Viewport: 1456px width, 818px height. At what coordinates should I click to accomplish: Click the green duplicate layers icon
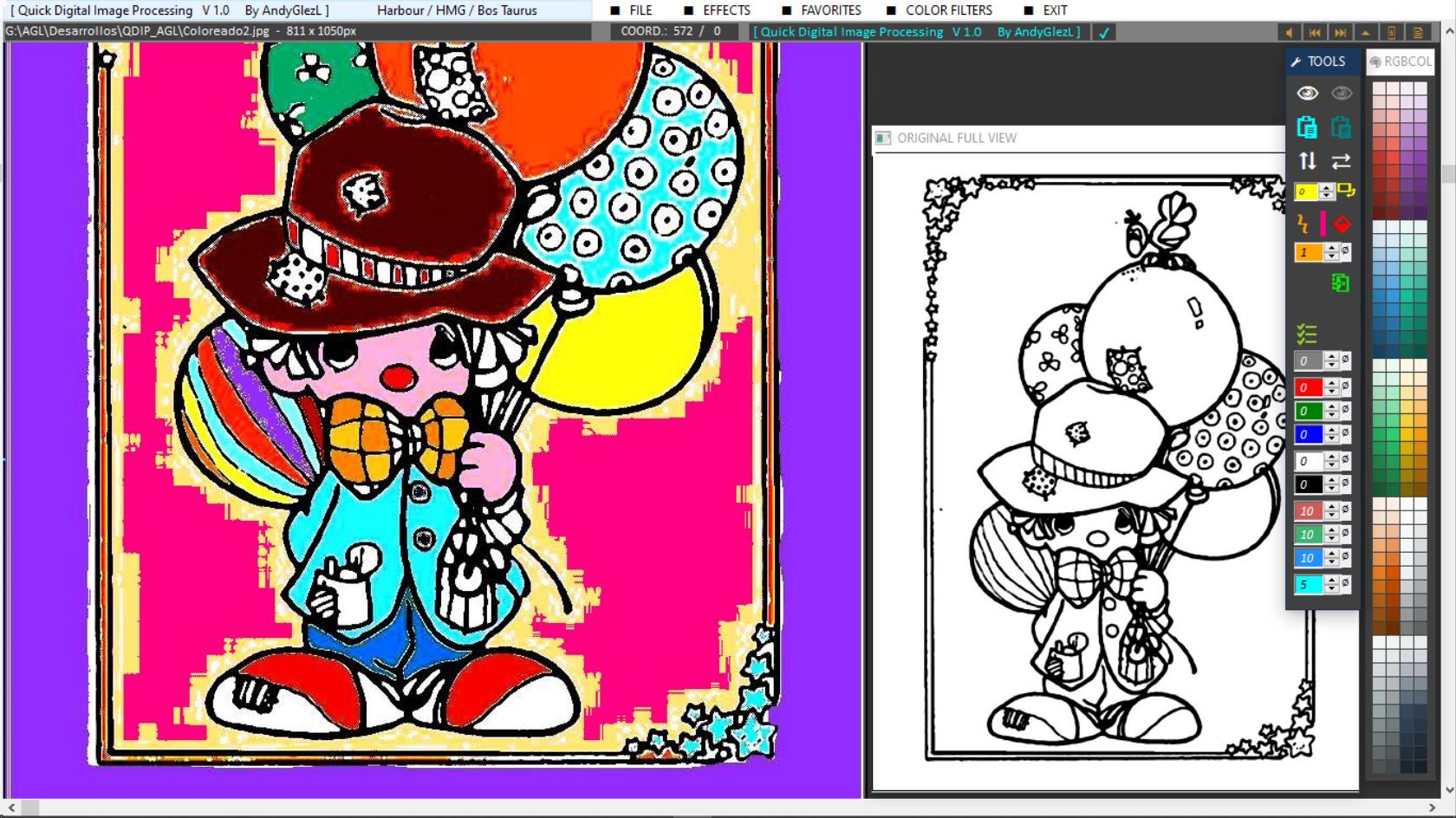pyautogui.click(x=1341, y=283)
